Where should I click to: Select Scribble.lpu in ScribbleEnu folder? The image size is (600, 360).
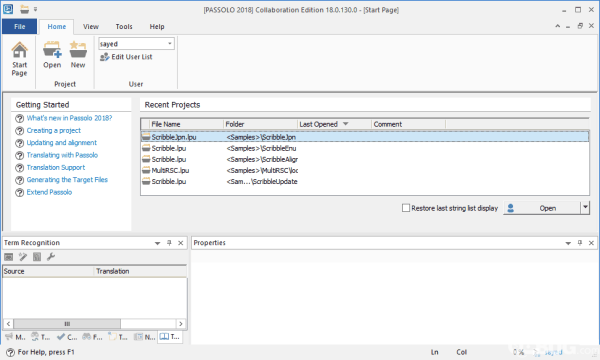point(365,148)
